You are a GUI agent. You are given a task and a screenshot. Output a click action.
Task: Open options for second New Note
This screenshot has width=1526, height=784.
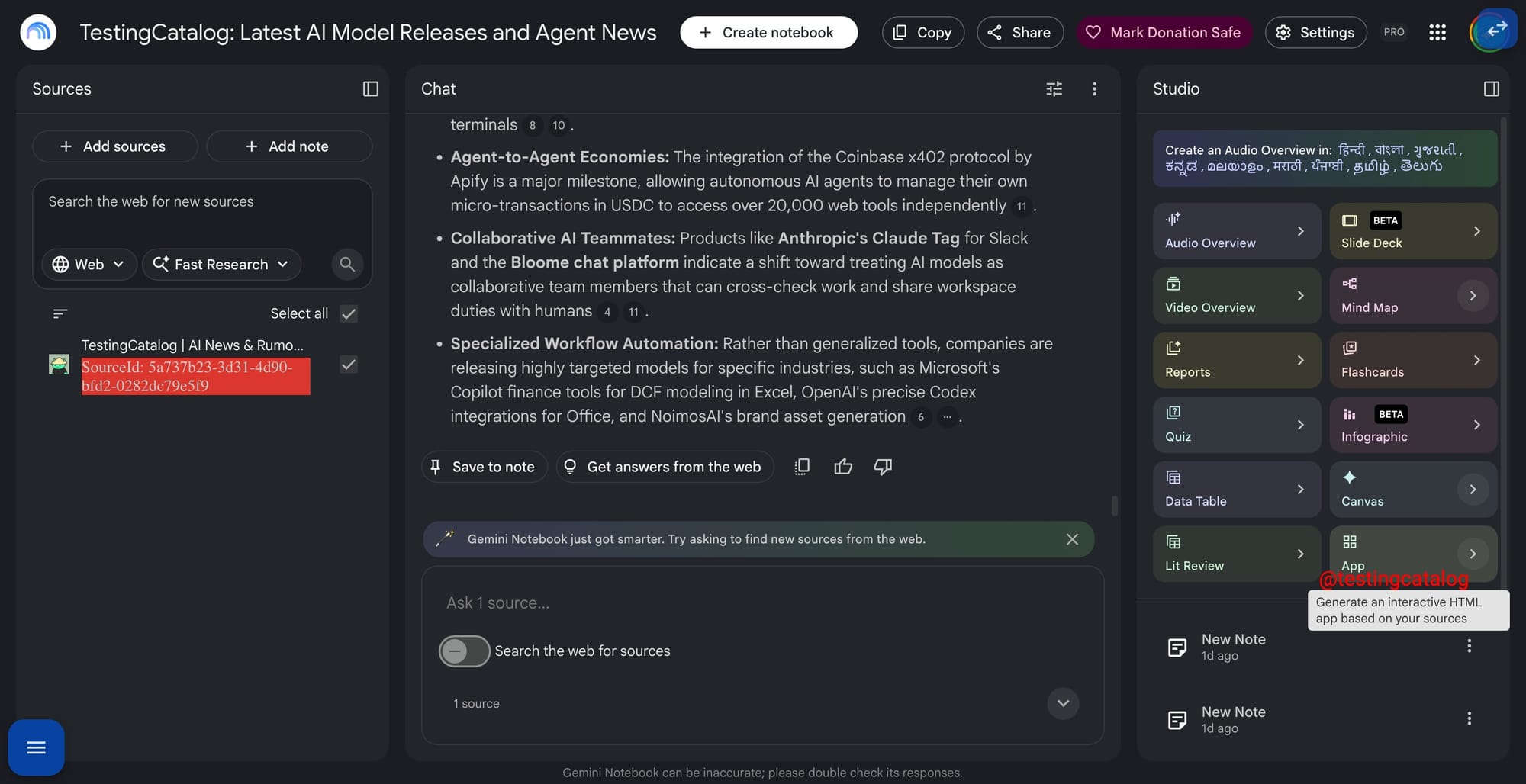(1469, 718)
